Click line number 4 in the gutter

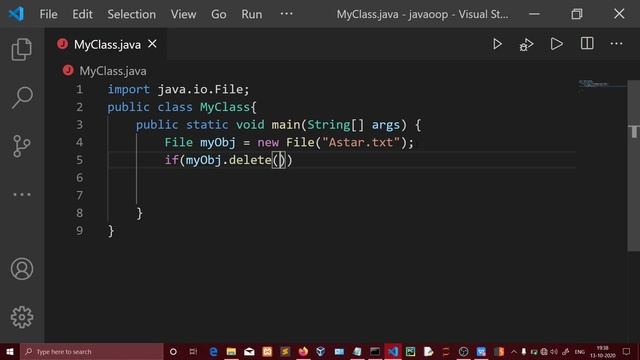click(x=79, y=142)
